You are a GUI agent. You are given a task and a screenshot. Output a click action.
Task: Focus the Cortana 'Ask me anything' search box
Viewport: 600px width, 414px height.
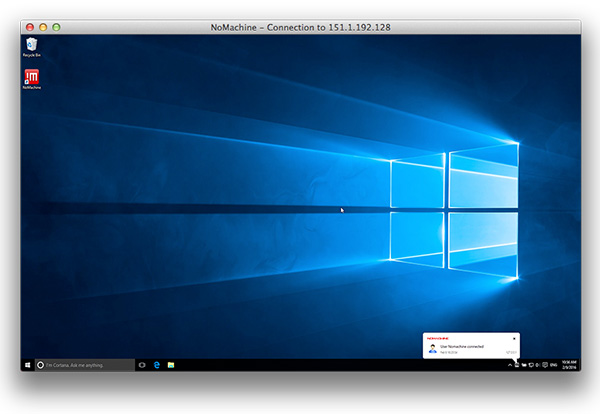click(85, 365)
